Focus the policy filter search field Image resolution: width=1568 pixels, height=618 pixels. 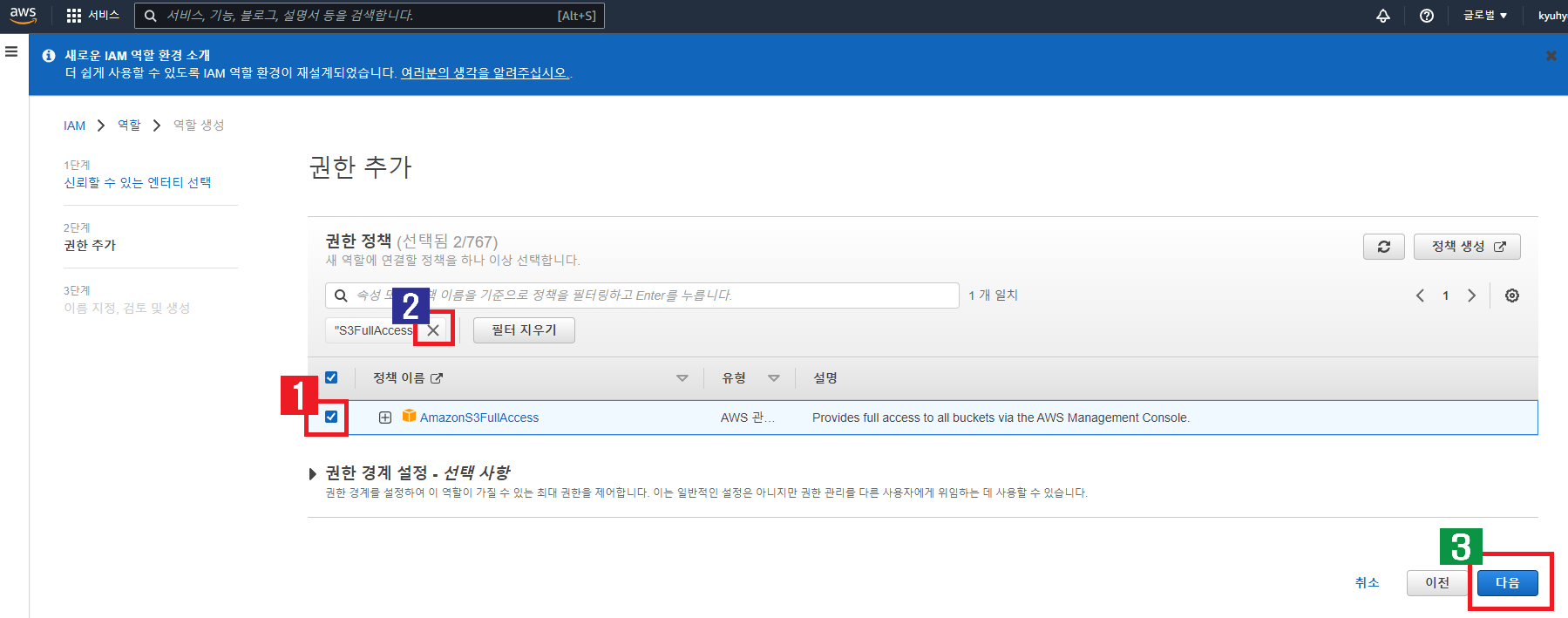click(642, 295)
